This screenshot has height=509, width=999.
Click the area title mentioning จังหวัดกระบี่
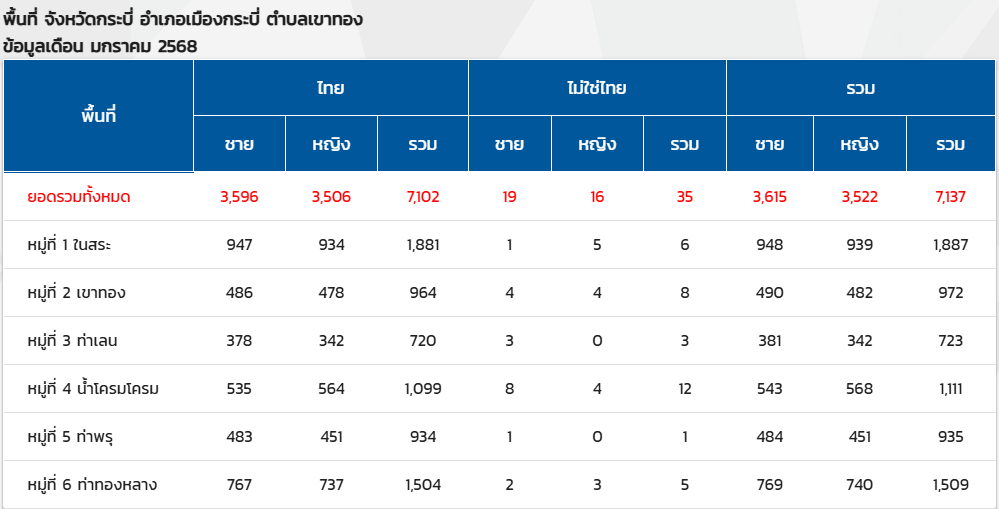(182, 19)
